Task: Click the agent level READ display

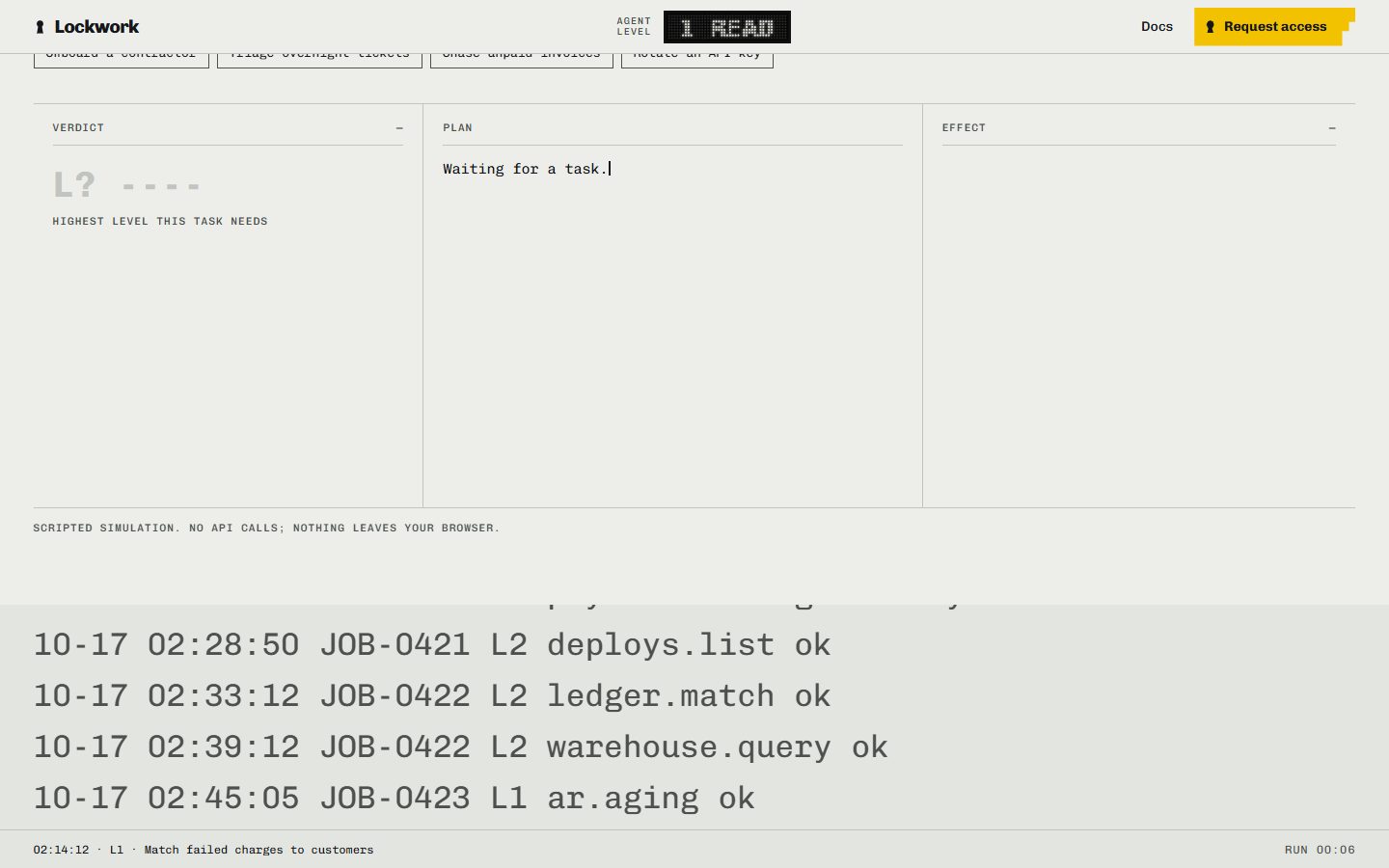Action: point(727,27)
